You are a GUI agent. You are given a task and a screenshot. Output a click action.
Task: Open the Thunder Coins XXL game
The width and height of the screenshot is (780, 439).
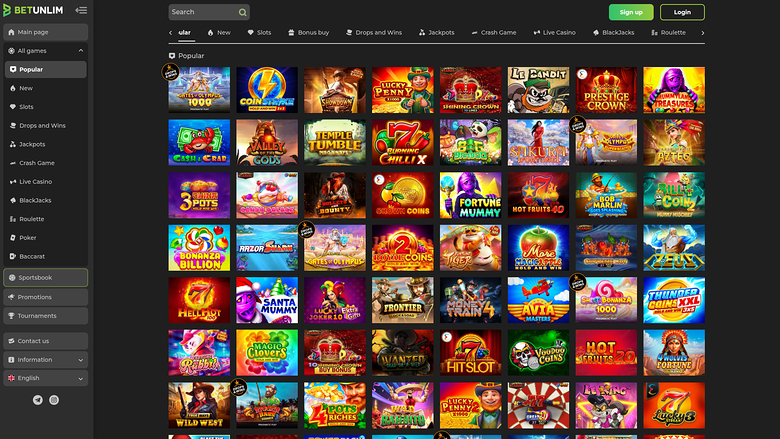tap(674, 300)
